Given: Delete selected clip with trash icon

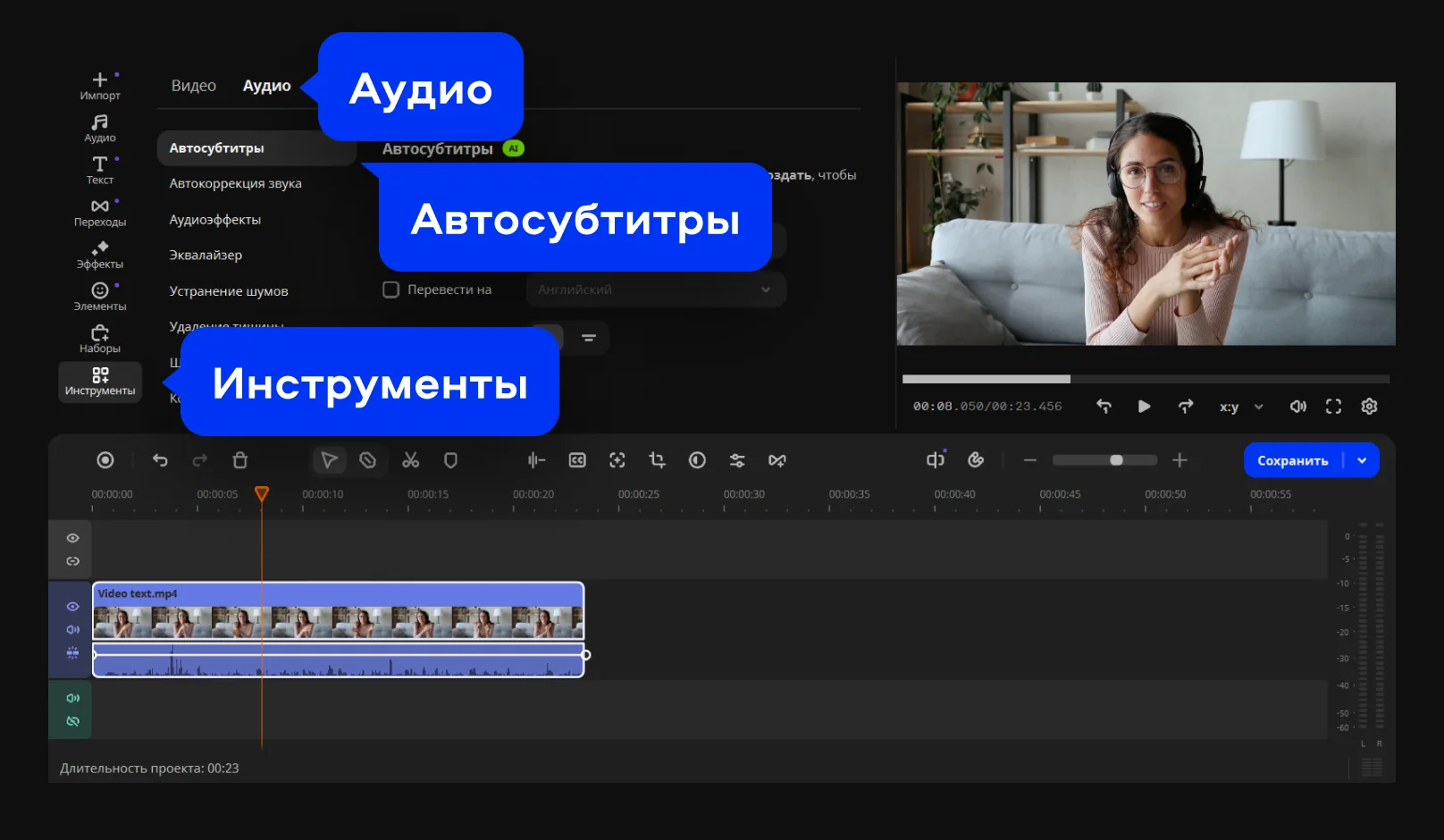Looking at the screenshot, I should 240,460.
